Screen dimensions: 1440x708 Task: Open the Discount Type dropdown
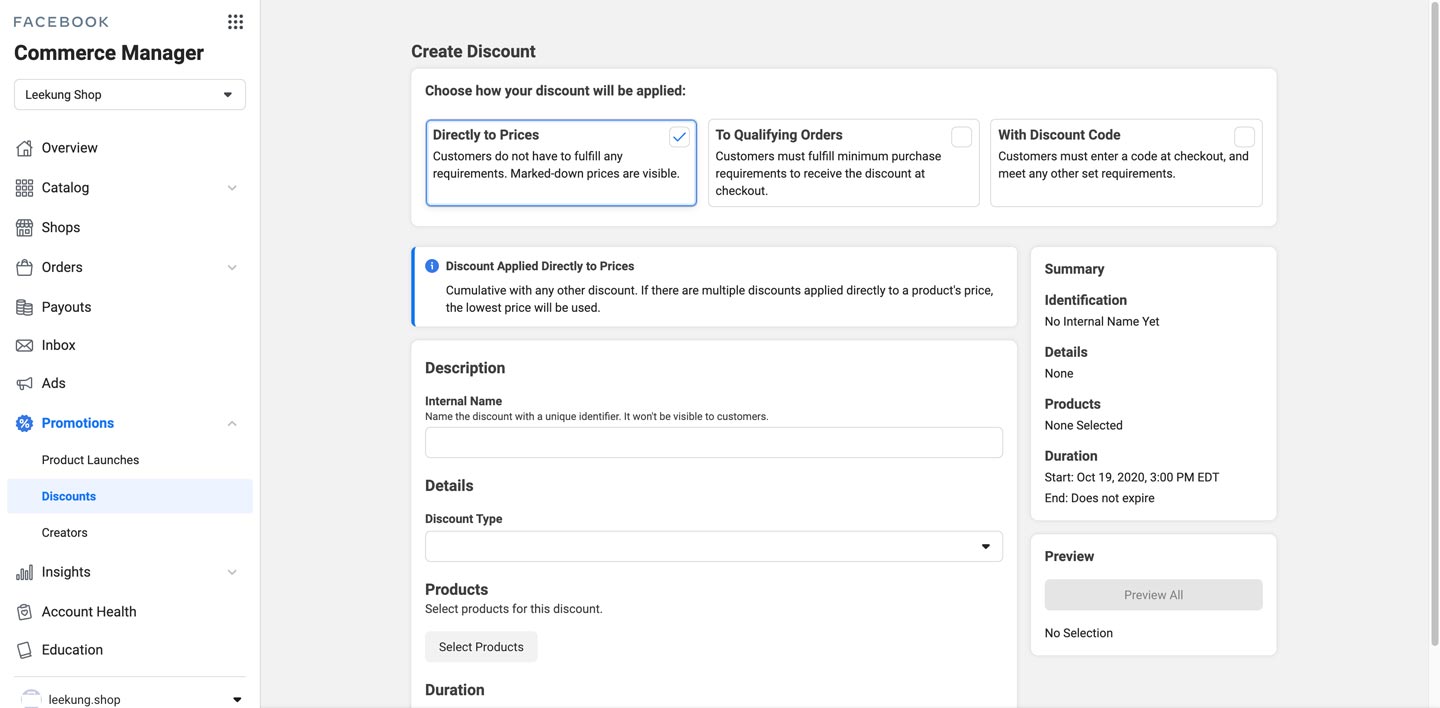[x=713, y=546]
